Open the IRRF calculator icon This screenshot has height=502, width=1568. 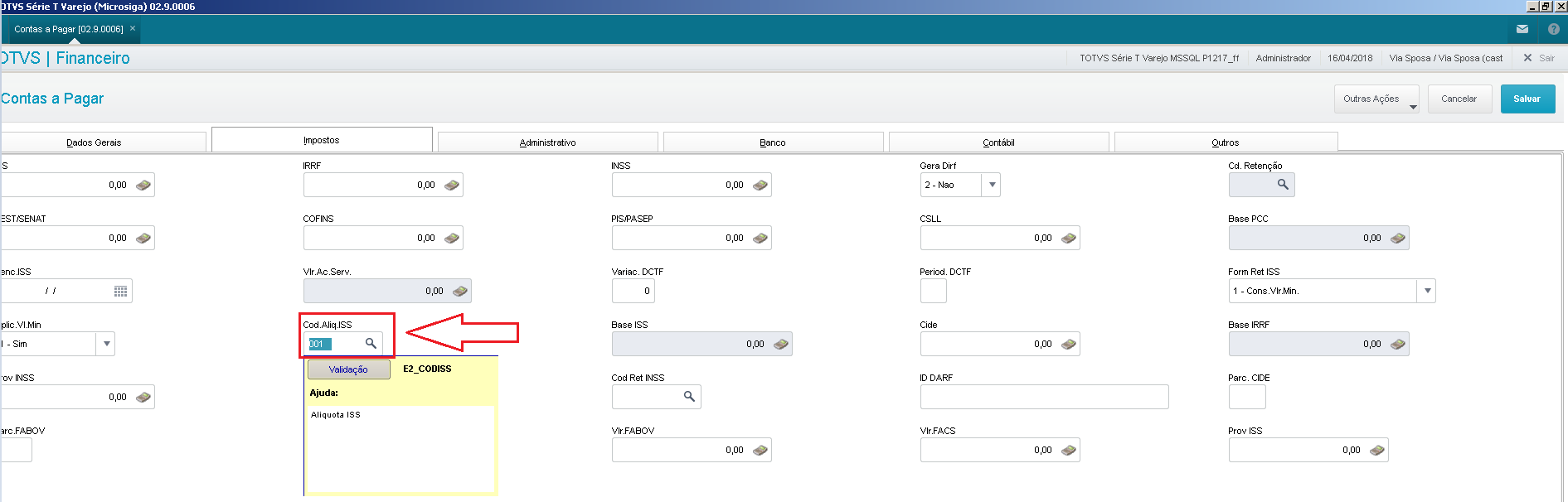coord(452,185)
